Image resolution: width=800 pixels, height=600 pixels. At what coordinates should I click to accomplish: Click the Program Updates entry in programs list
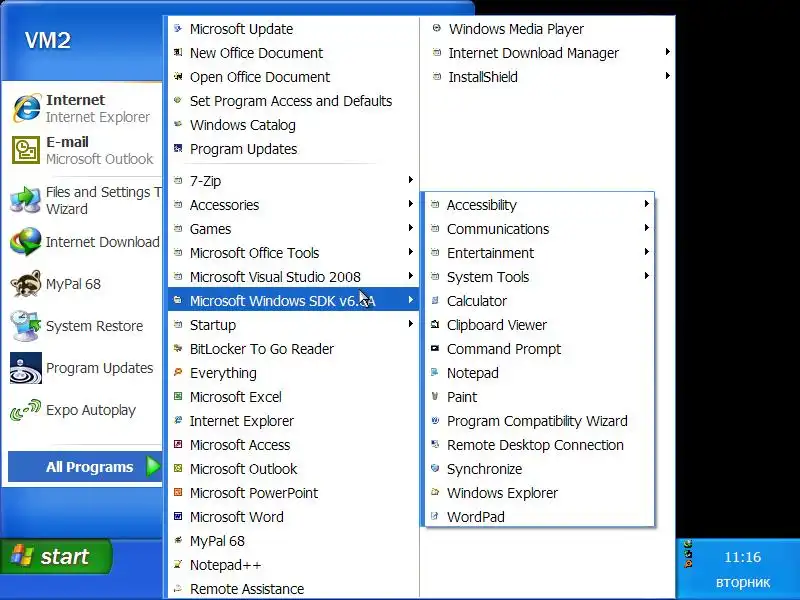[293, 148]
